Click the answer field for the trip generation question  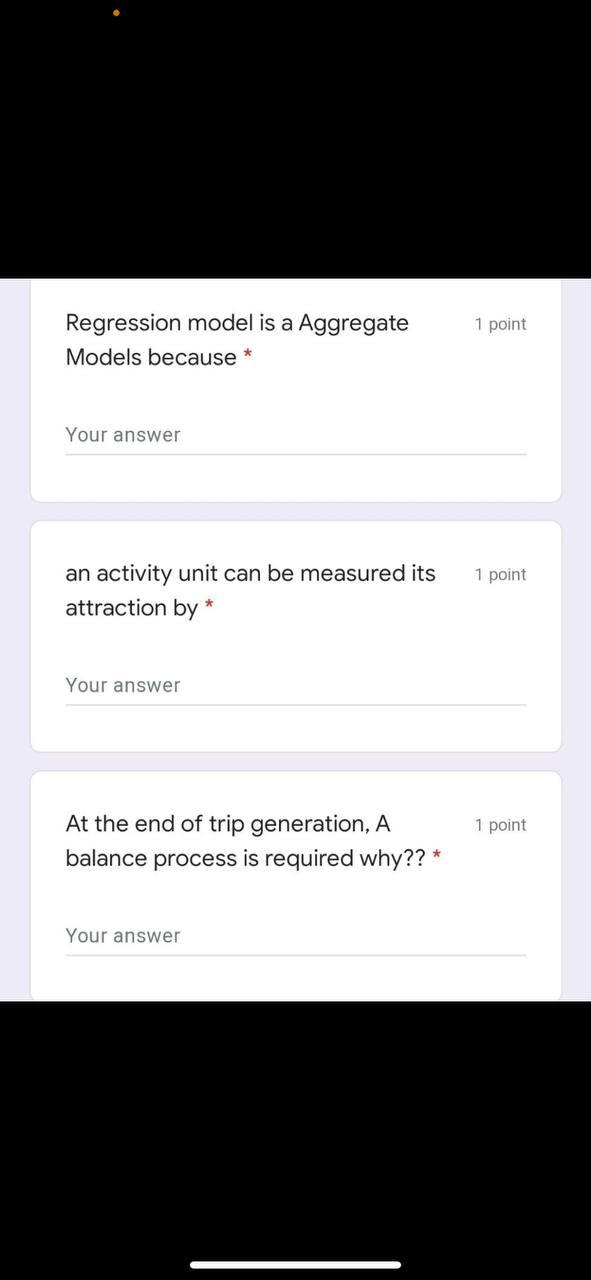pyautogui.click(x=295, y=938)
